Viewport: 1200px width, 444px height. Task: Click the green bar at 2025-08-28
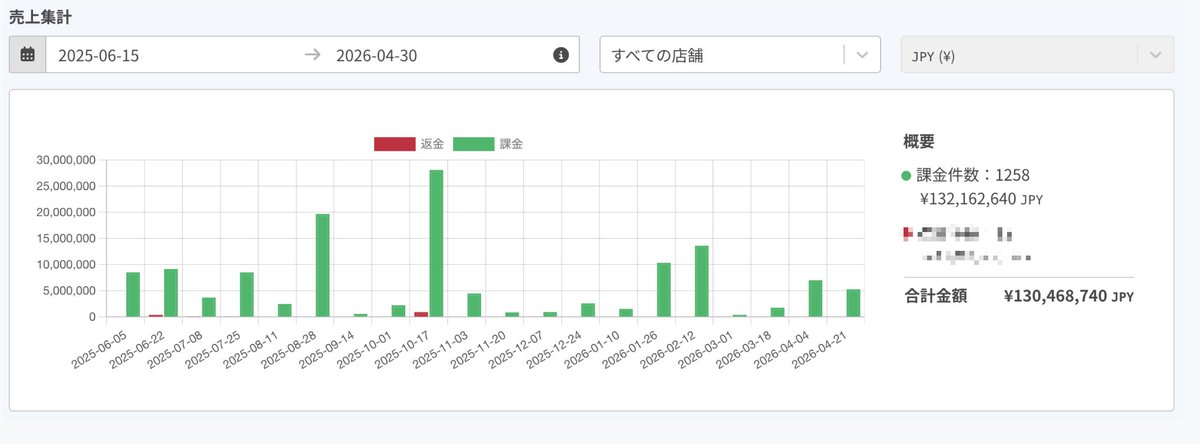point(322,265)
